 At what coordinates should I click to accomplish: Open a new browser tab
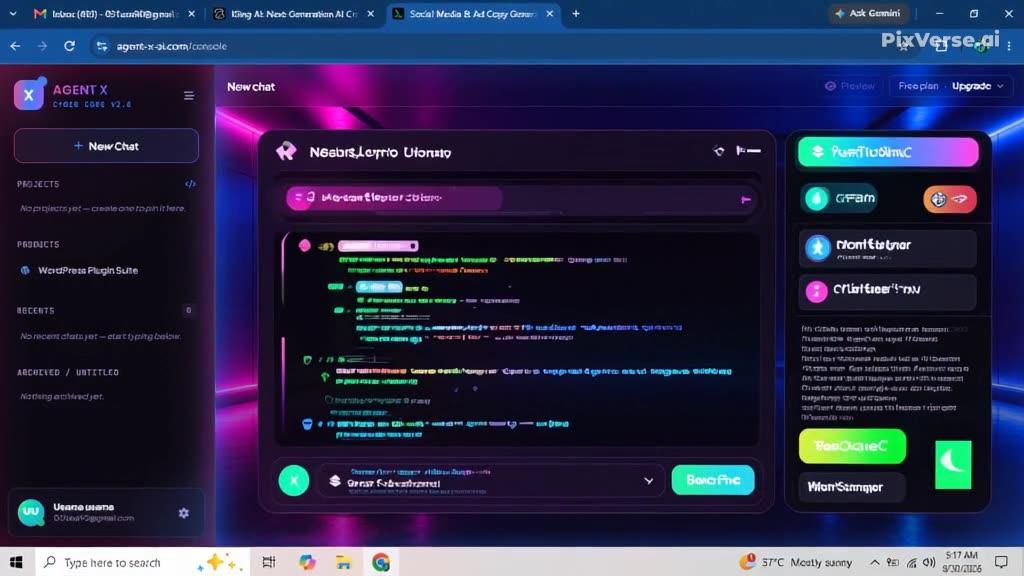[x=575, y=14]
